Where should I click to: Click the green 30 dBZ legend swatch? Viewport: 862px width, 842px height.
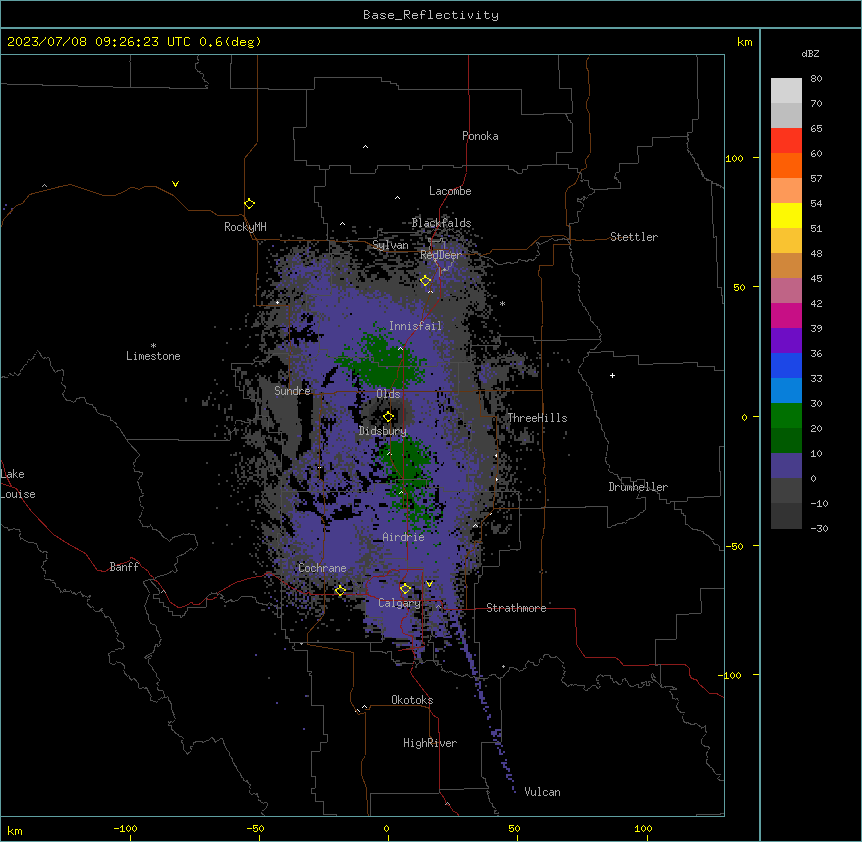tap(786, 416)
